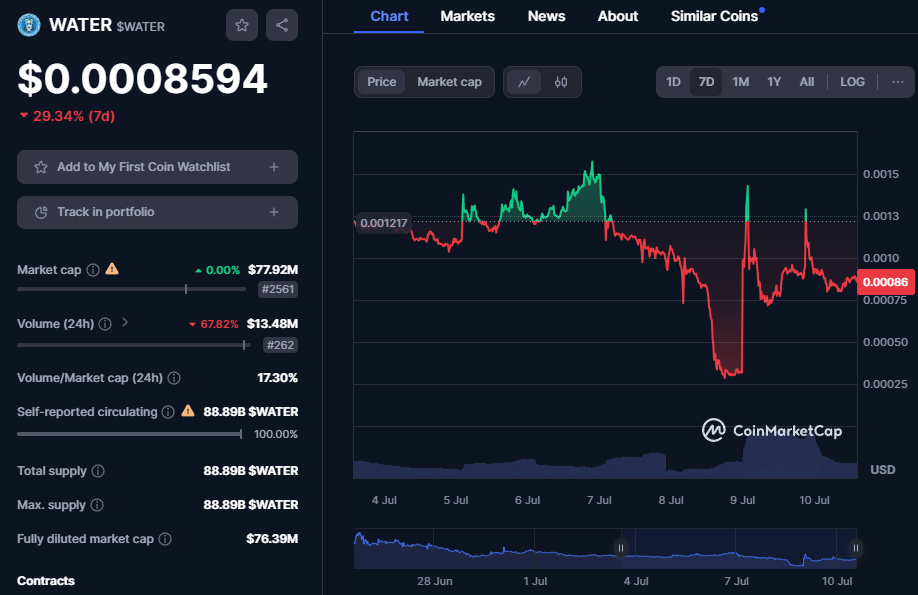Open Market cap info icon
The width and height of the screenshot is (918, 595).
(93, 270)
